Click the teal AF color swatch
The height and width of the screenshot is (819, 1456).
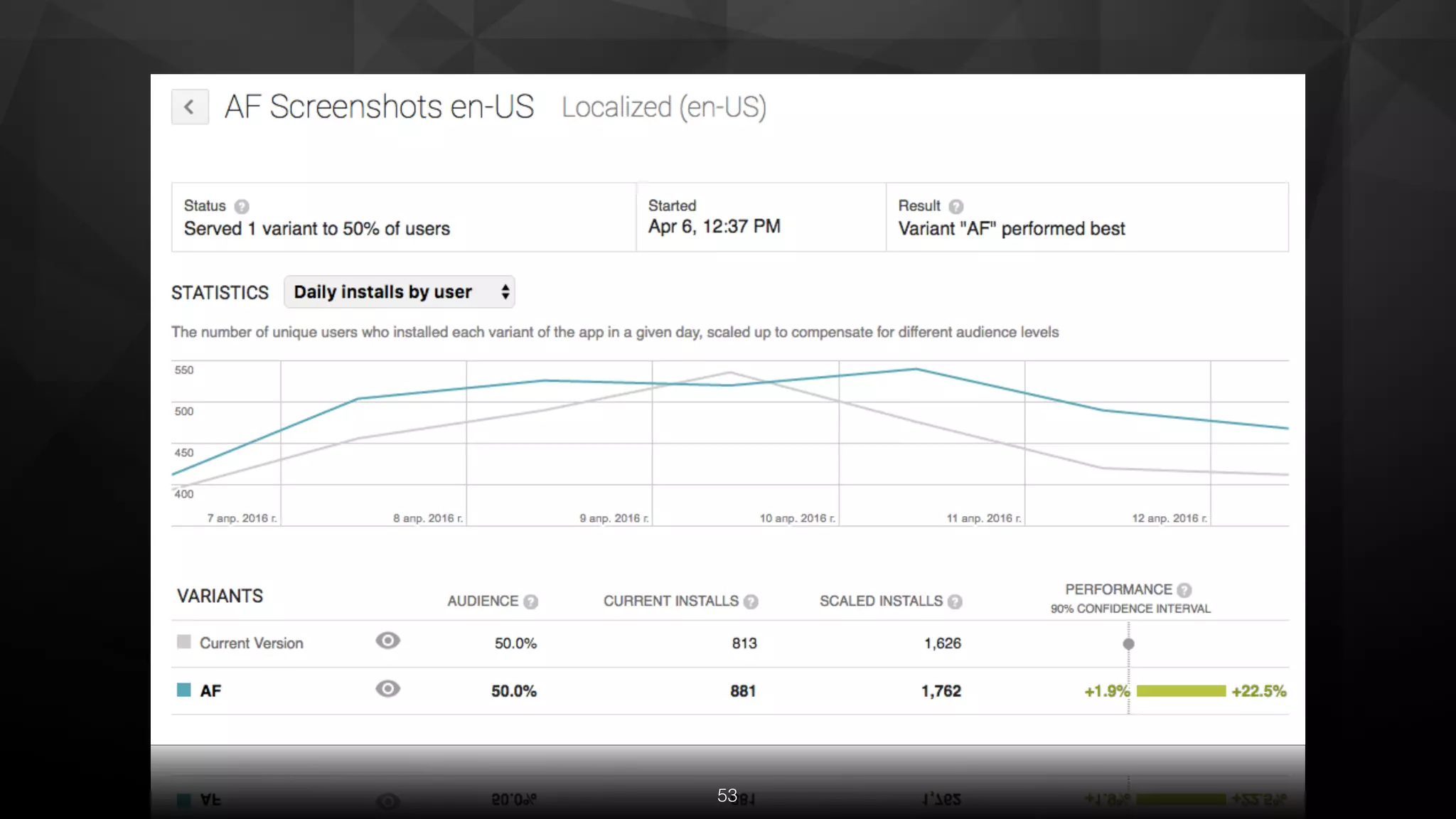[184, 690]
